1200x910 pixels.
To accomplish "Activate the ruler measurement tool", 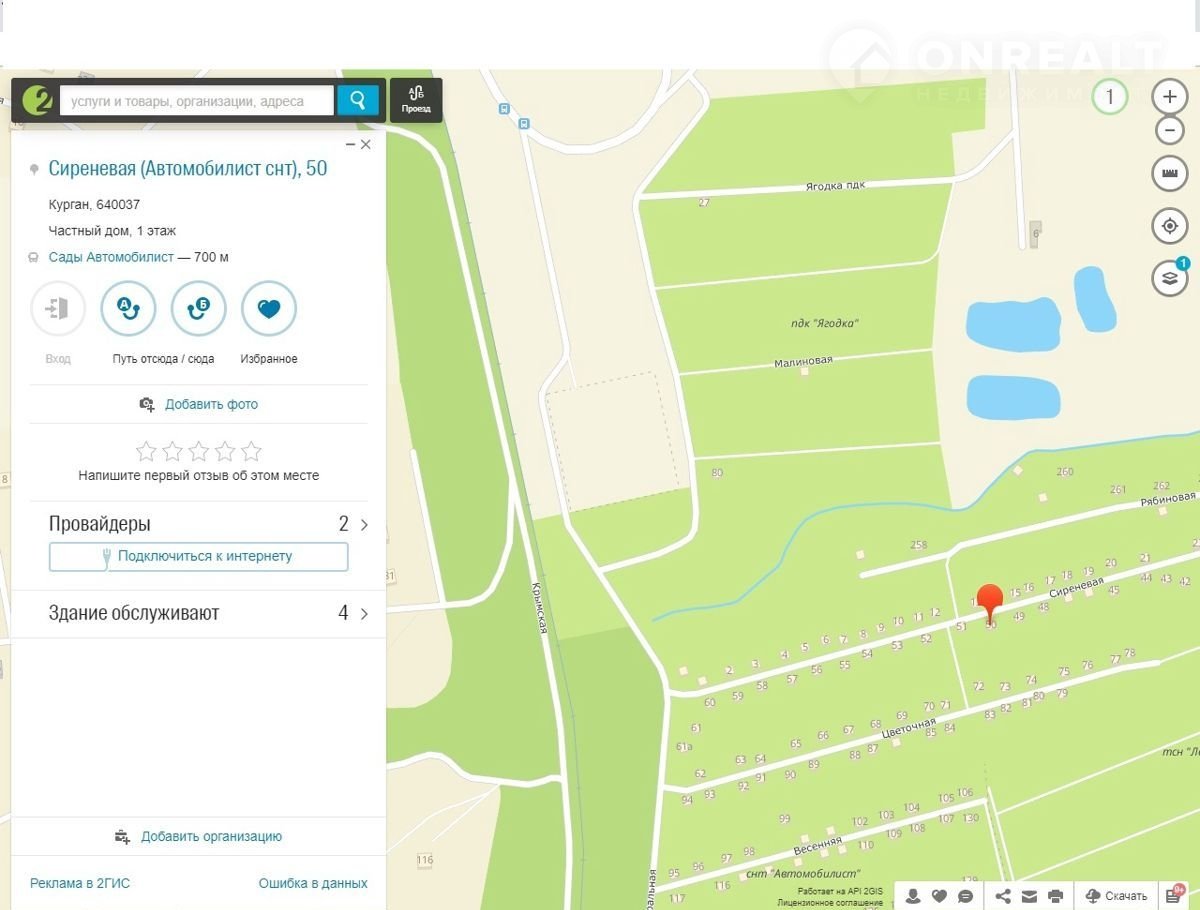I will [1169, 174].
